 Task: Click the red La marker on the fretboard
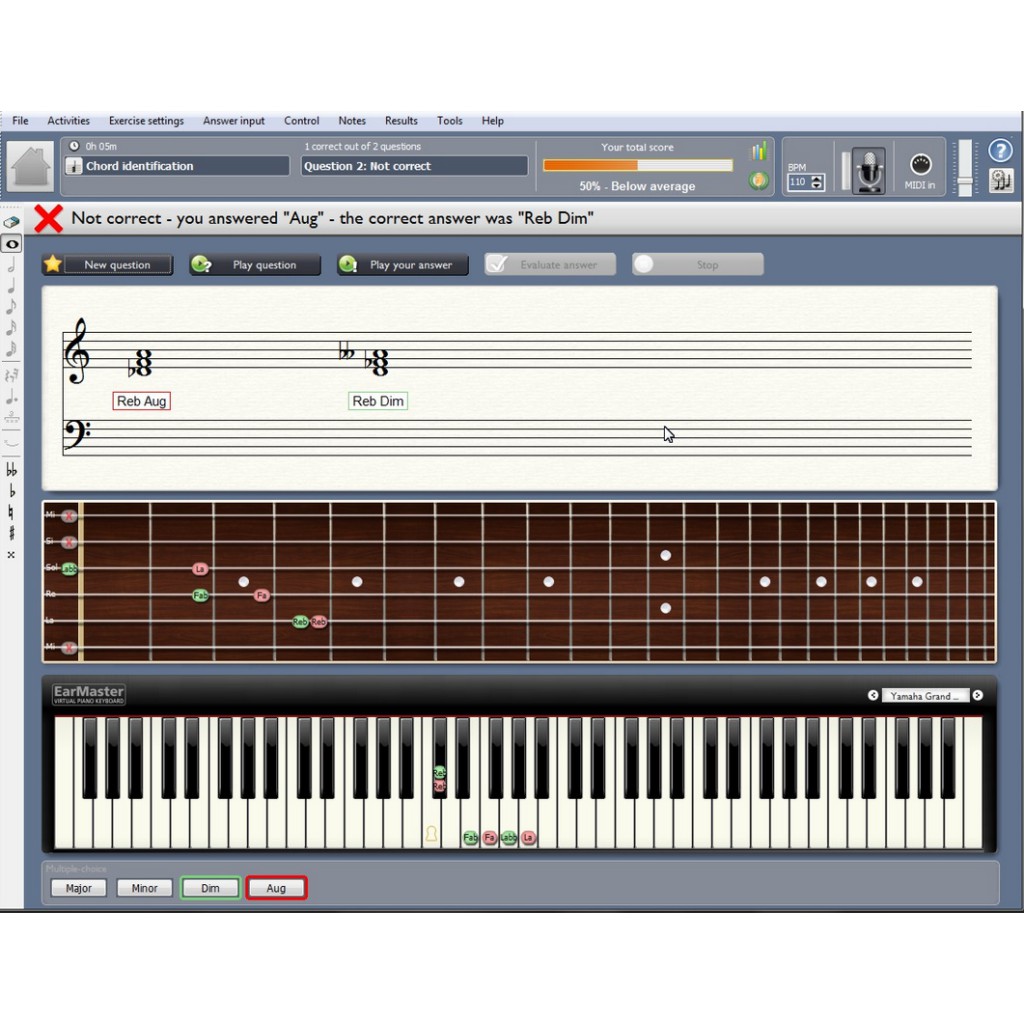(200, 569)
